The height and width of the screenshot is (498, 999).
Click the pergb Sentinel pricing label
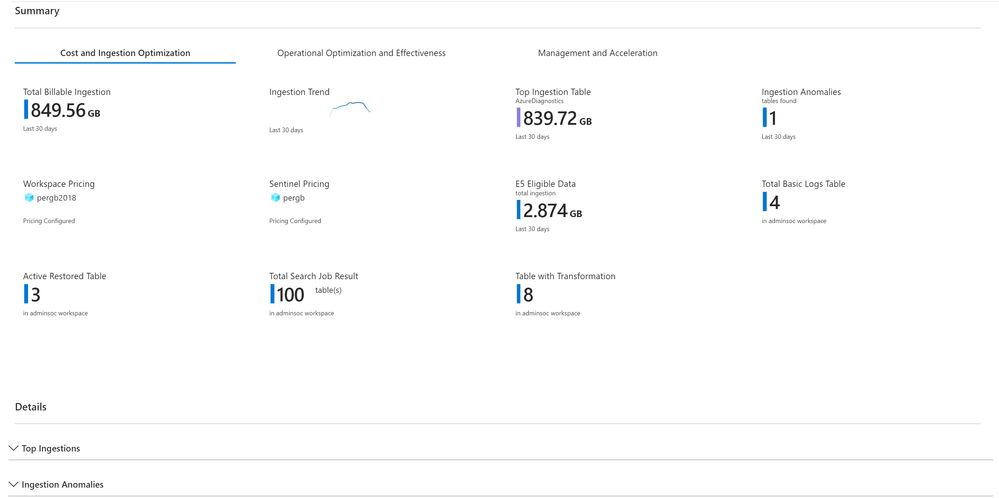(x=294, y=198)
